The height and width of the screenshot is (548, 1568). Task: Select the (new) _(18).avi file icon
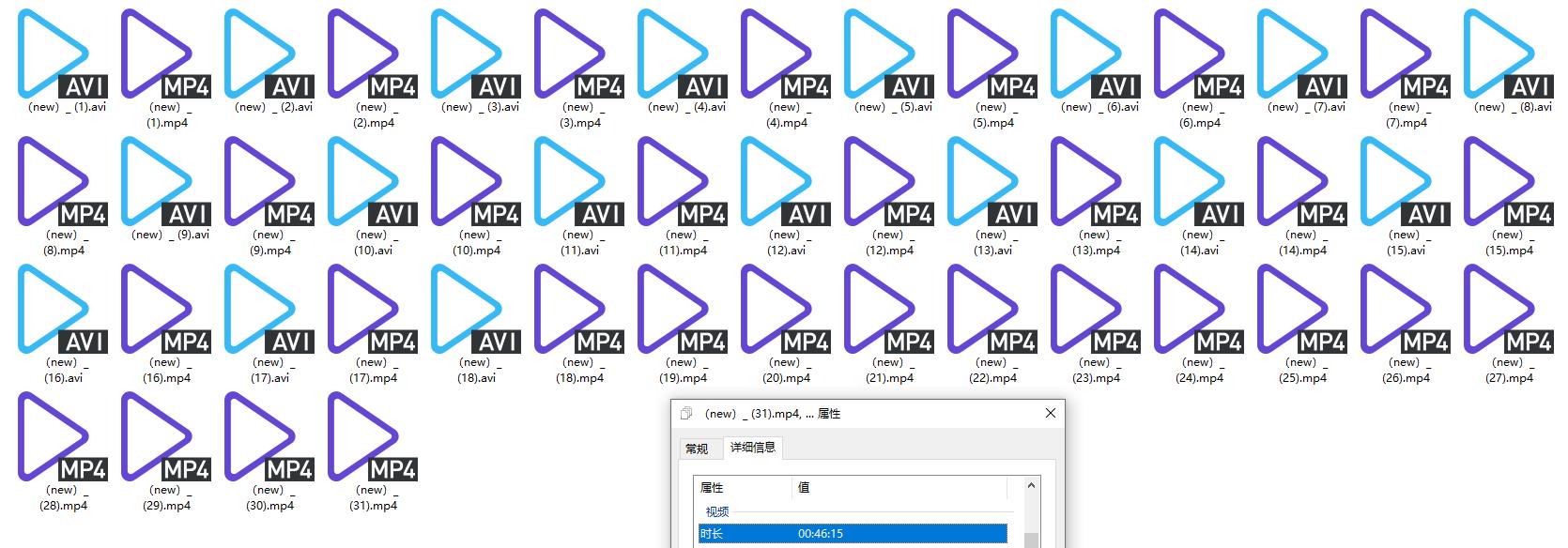(x=475, y=309)
